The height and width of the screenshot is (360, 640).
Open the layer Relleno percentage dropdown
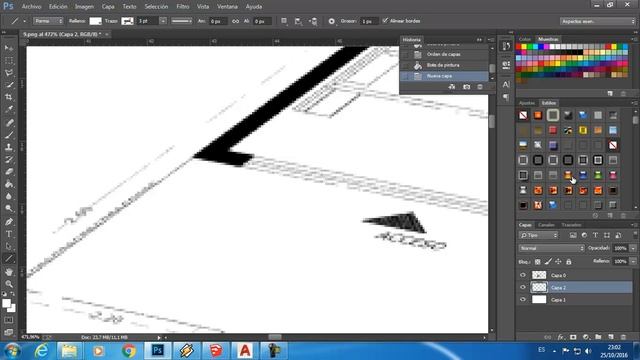(x=633, y=261)
